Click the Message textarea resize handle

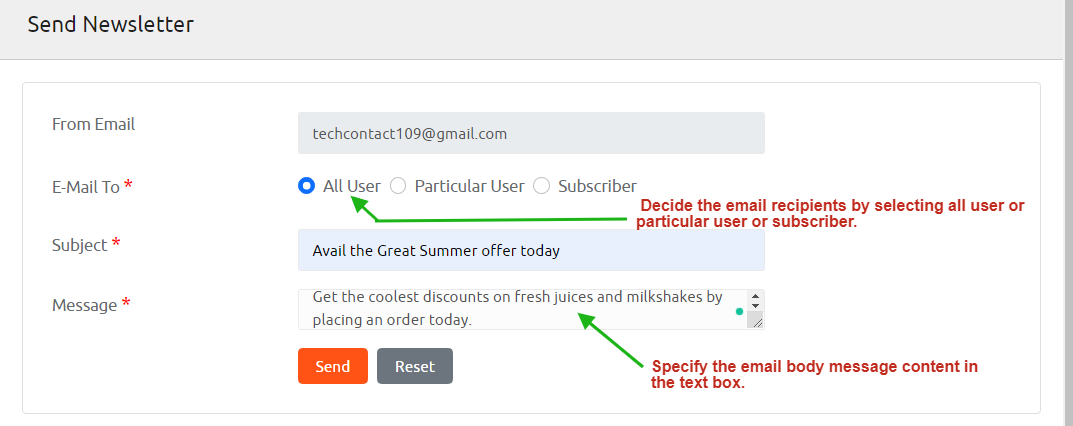coord(755,321)
